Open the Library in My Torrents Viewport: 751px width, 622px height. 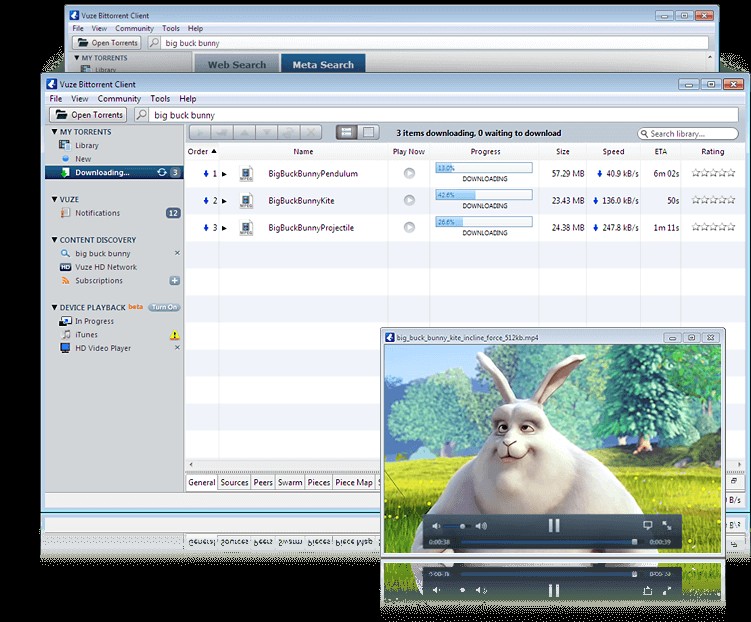87,146
